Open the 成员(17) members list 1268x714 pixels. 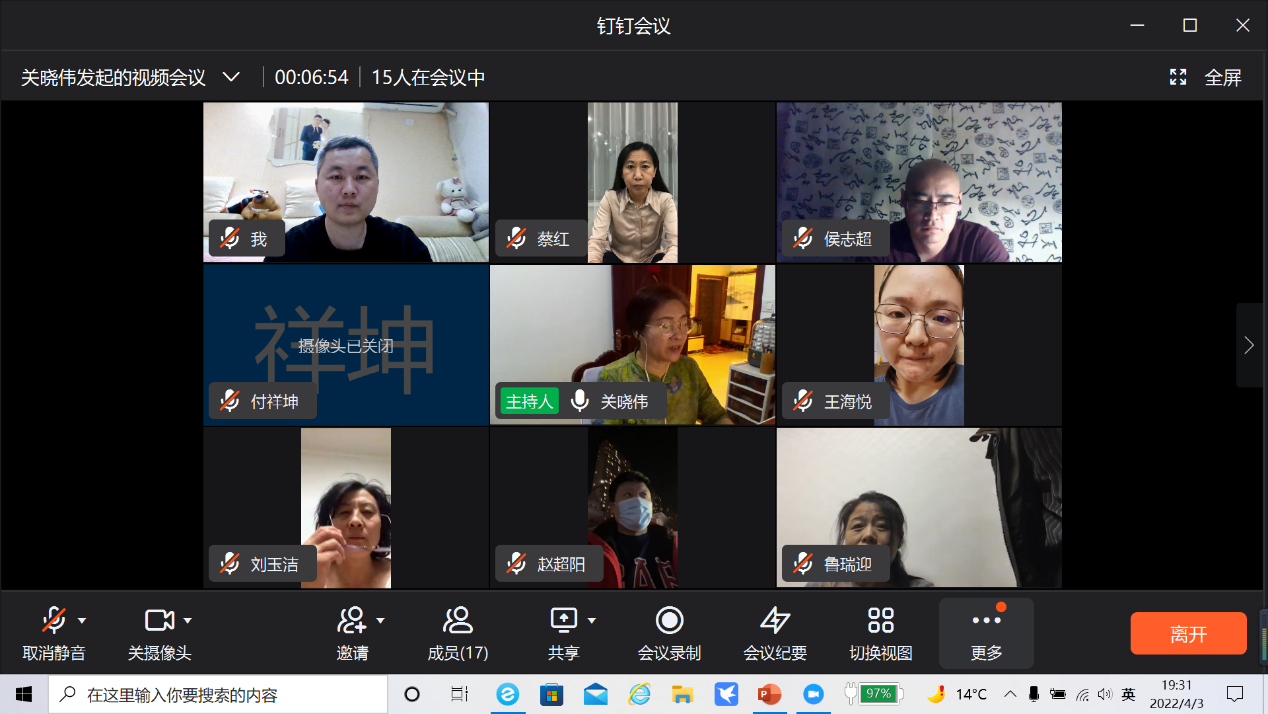click(458, 634)
